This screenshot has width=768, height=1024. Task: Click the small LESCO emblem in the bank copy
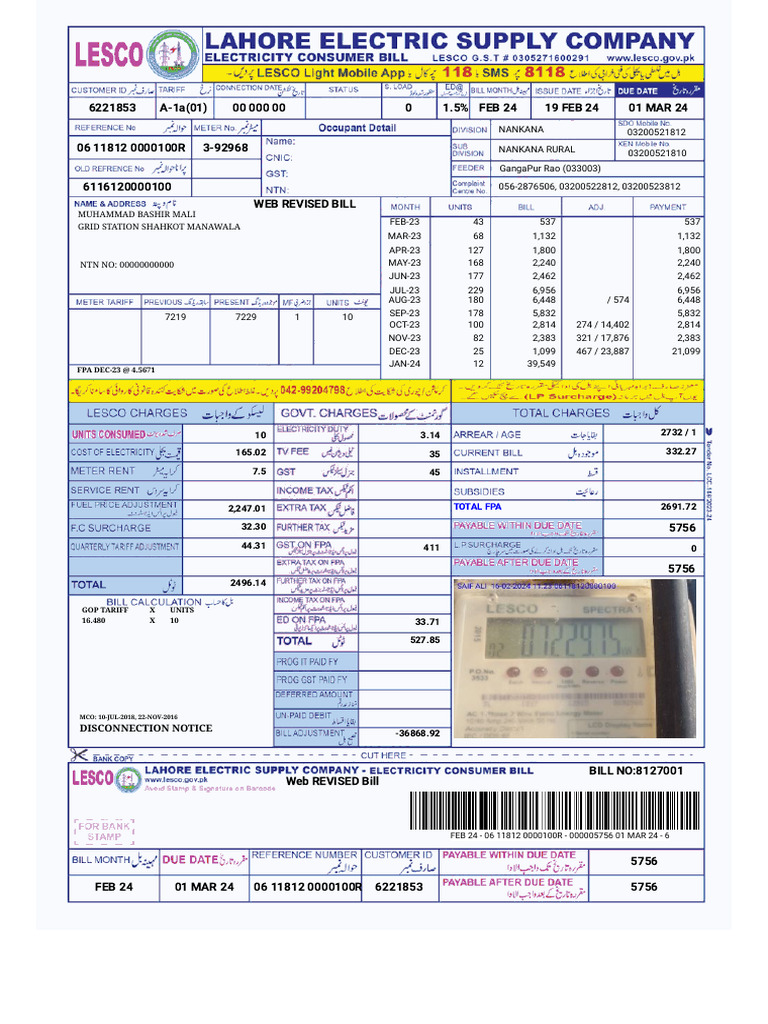[x=129, y=779]
